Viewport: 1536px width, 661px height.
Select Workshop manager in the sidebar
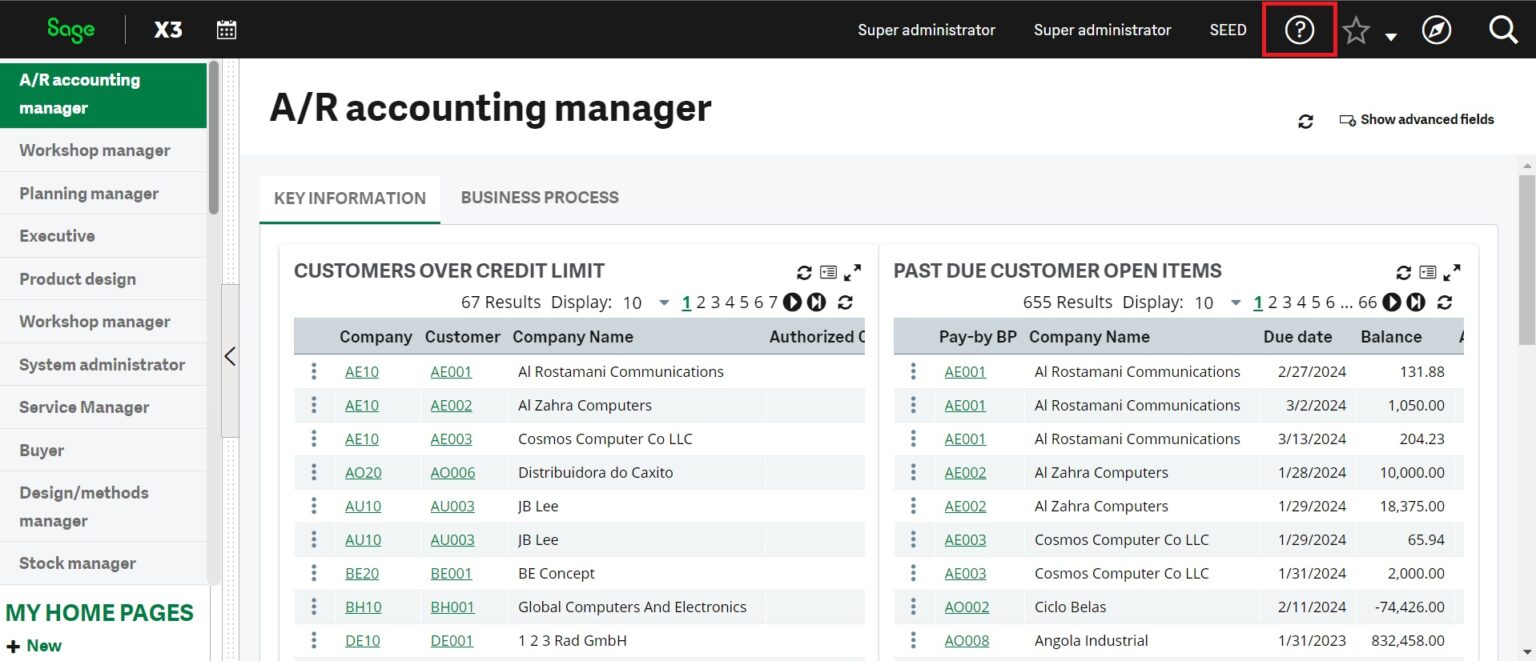[x=94, y=149]
